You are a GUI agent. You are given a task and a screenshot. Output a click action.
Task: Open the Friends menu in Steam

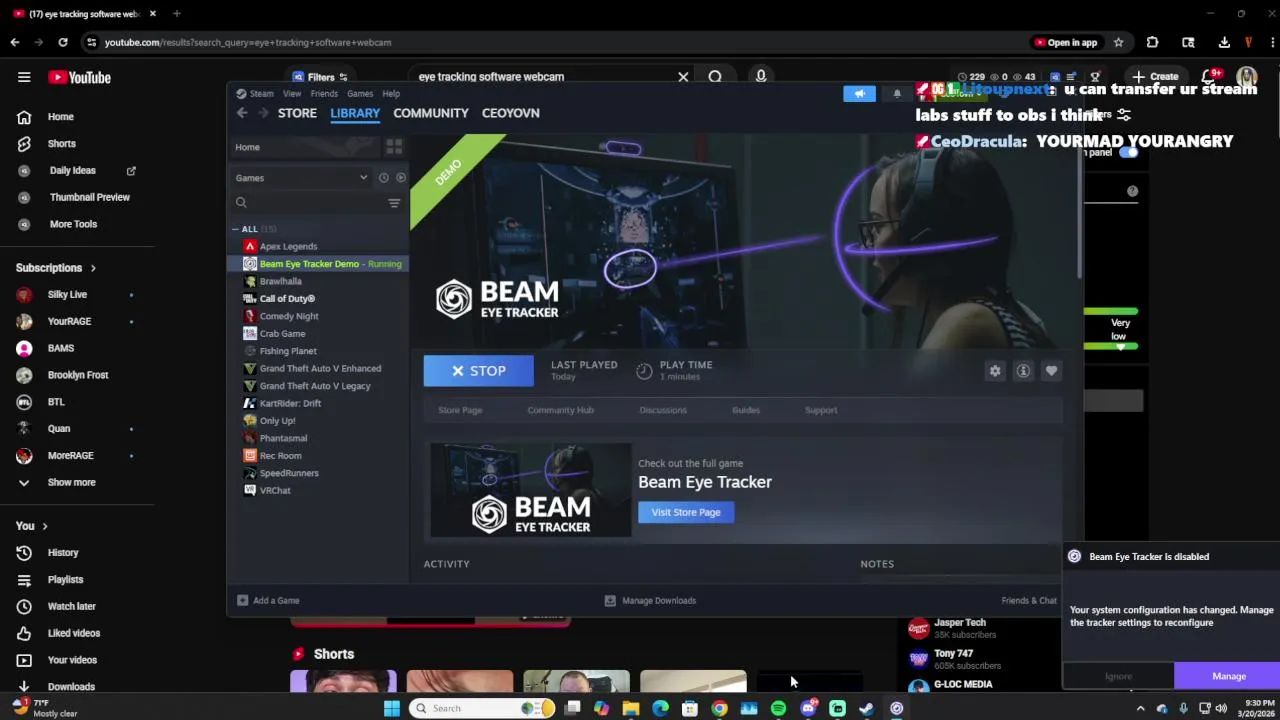[324, 94]
